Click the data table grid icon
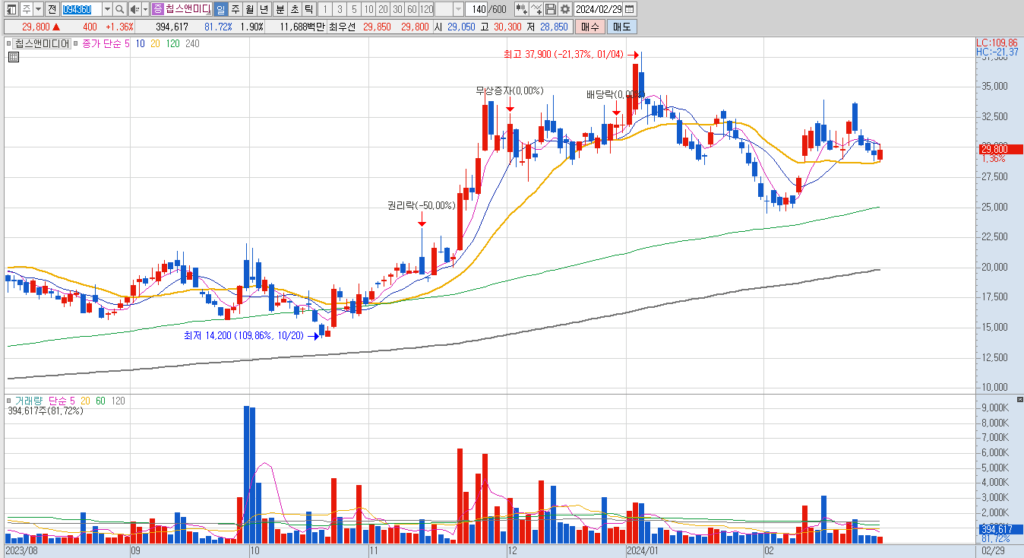The width and height of the screenshot is (1024, 558). coord(13,57)
